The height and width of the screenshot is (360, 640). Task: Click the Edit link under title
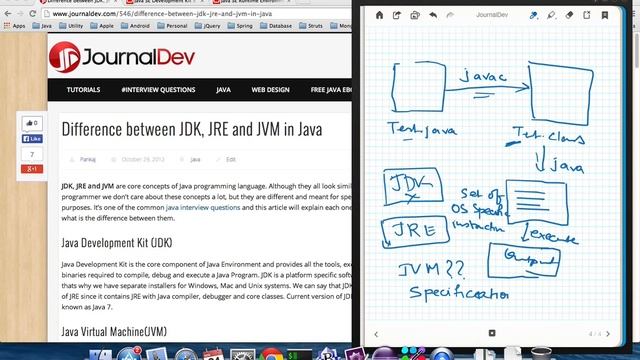click(x=231, y=160)
